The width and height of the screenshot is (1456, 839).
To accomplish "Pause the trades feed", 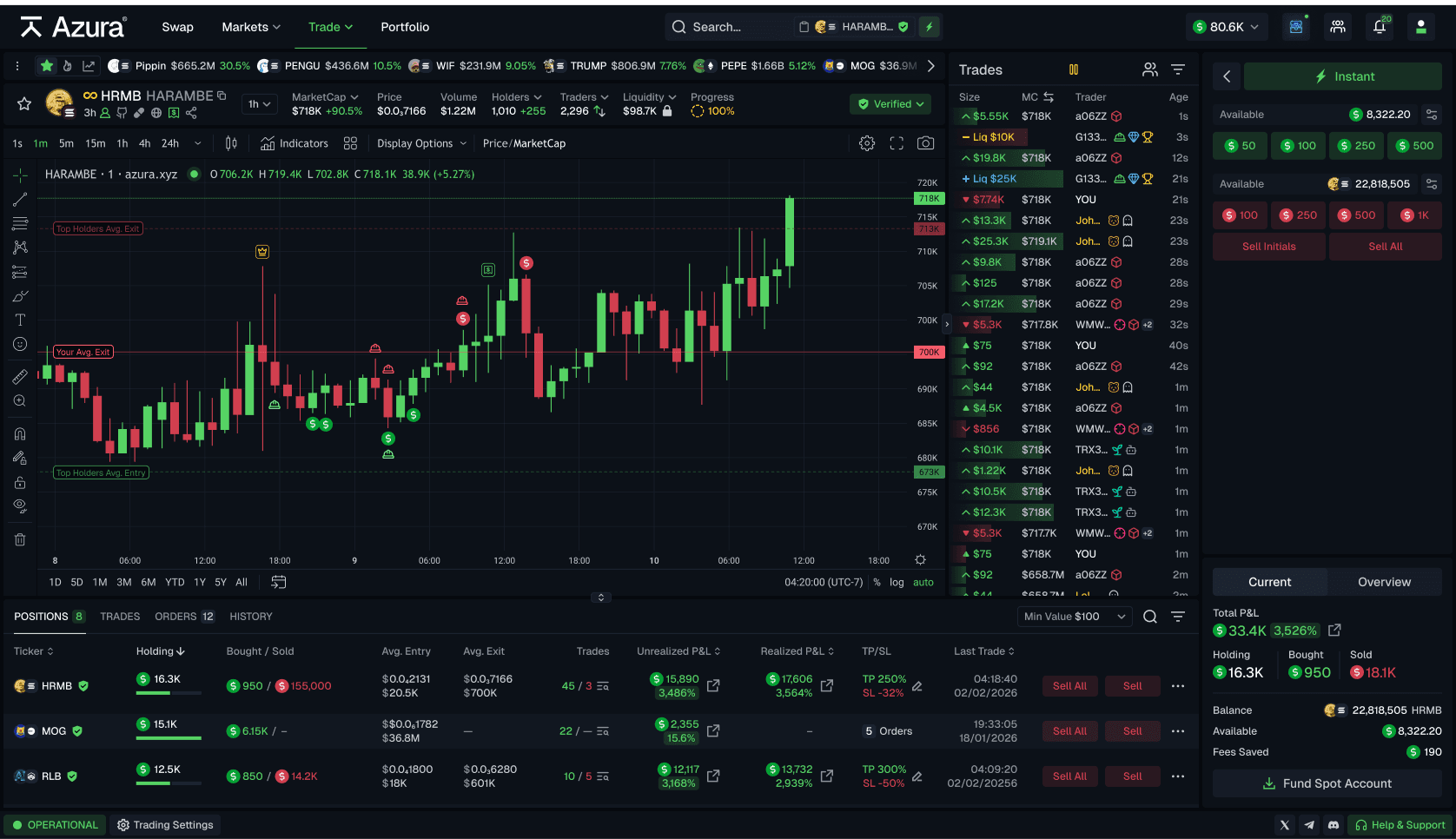I will point(1074,69).
